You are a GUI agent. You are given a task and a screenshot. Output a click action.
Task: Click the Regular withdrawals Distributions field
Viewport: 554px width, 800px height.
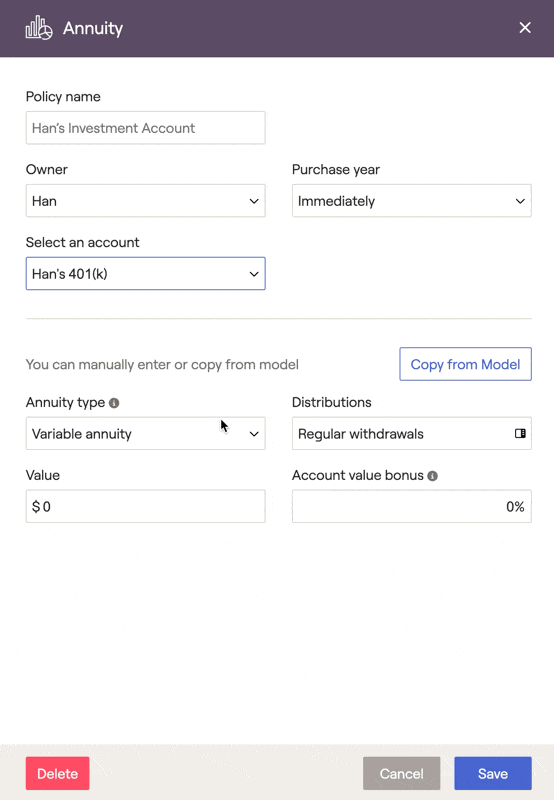coord(412,433)
